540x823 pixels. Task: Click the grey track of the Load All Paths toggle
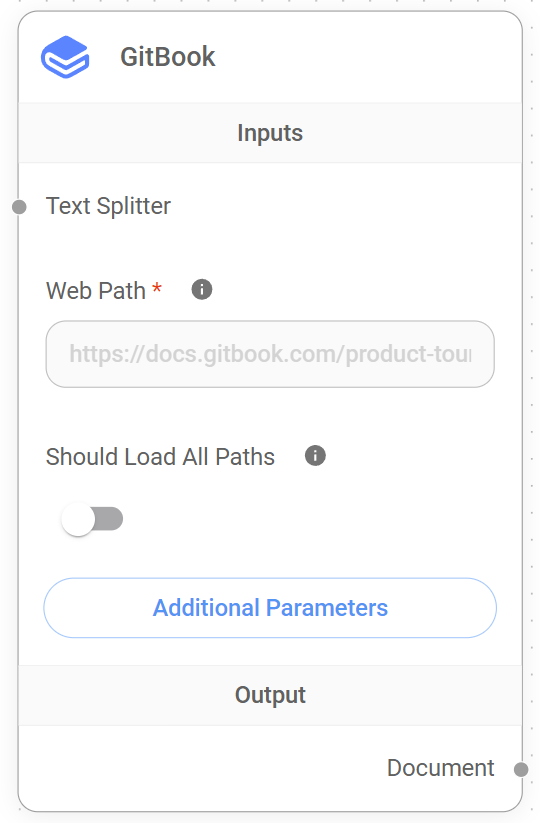(109, 519)
